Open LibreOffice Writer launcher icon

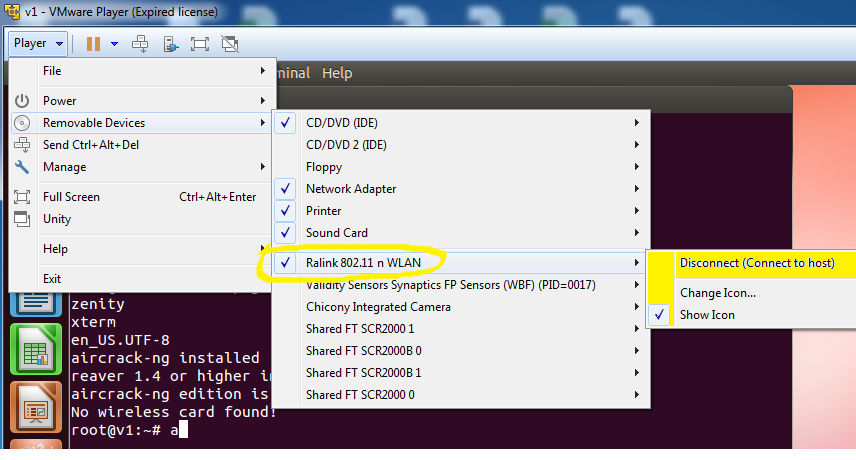(x=36, y=304)
